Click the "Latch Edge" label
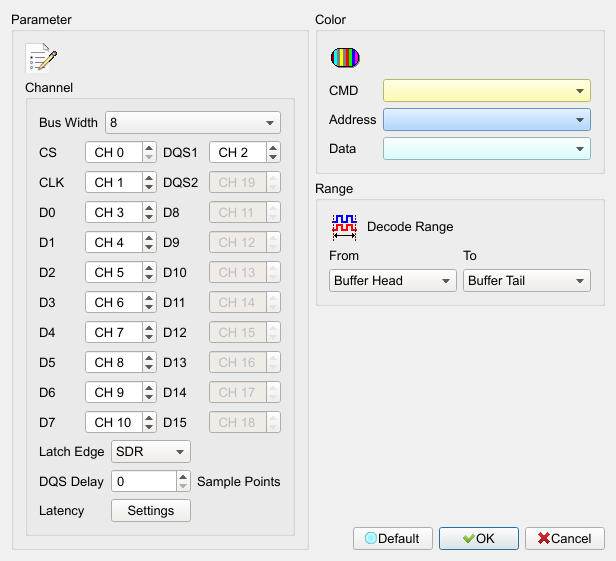616x561 pixels. (x=72, y=452)
